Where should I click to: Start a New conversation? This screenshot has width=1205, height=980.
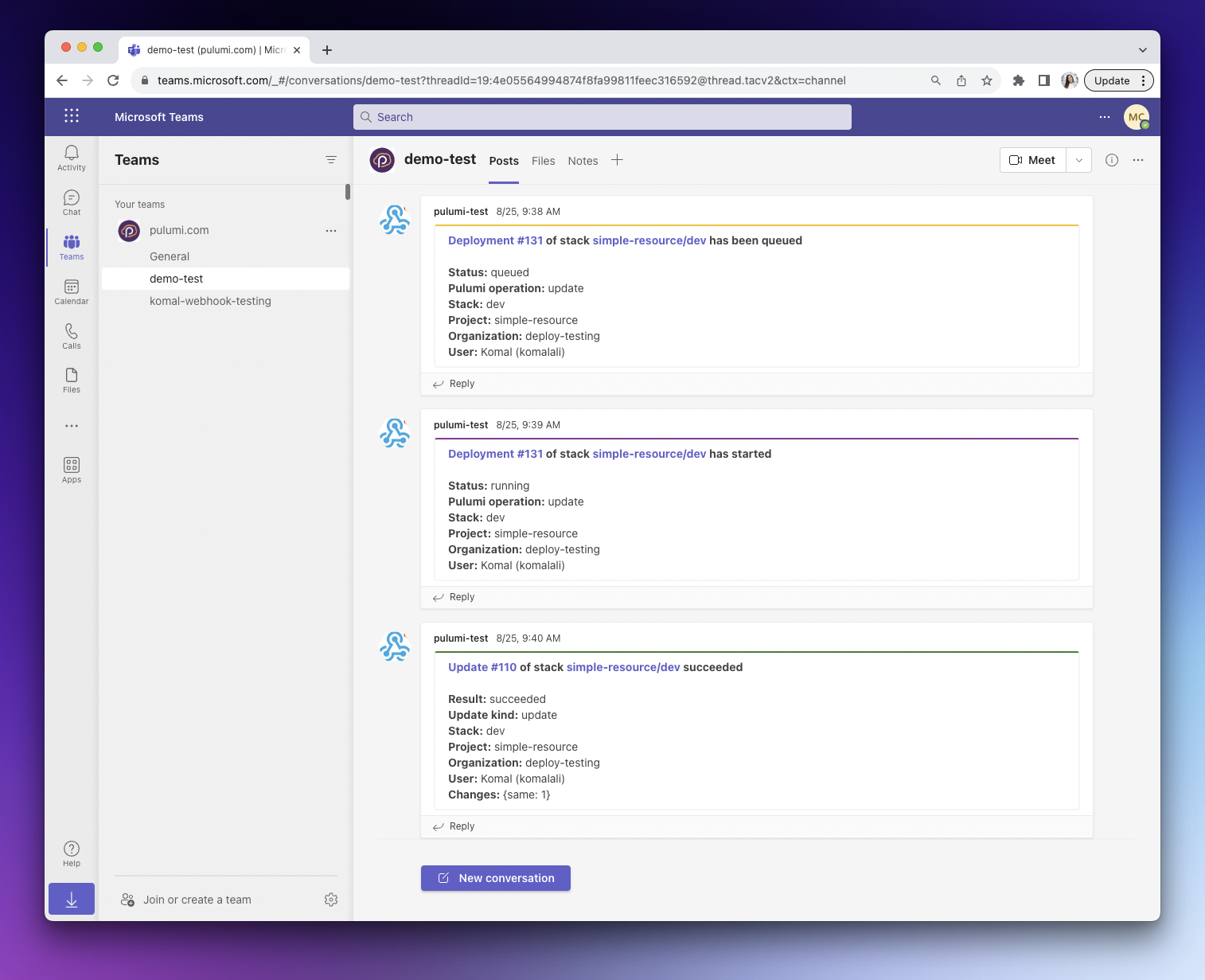point(496,878)
